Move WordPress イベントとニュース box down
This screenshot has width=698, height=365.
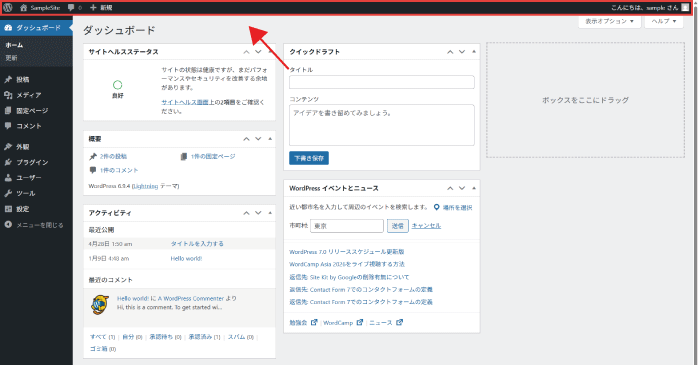click(x=462, y=188)
